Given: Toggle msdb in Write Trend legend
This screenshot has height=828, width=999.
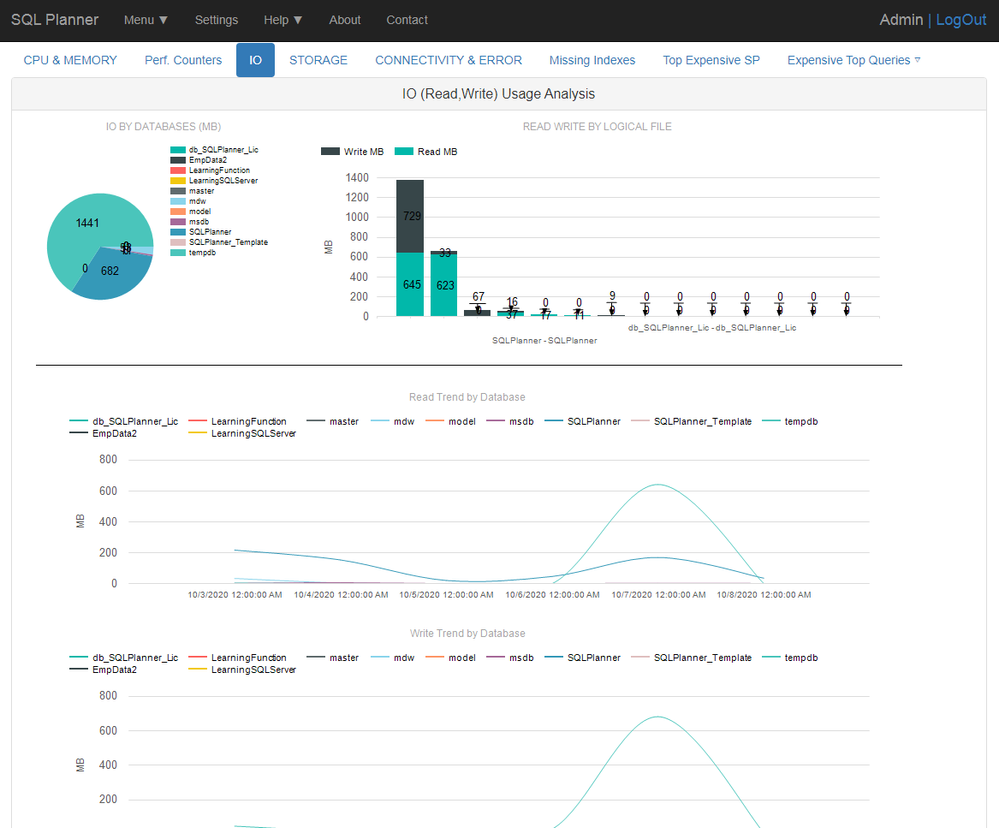Looking at the screenshot, I should coord(510,657).
